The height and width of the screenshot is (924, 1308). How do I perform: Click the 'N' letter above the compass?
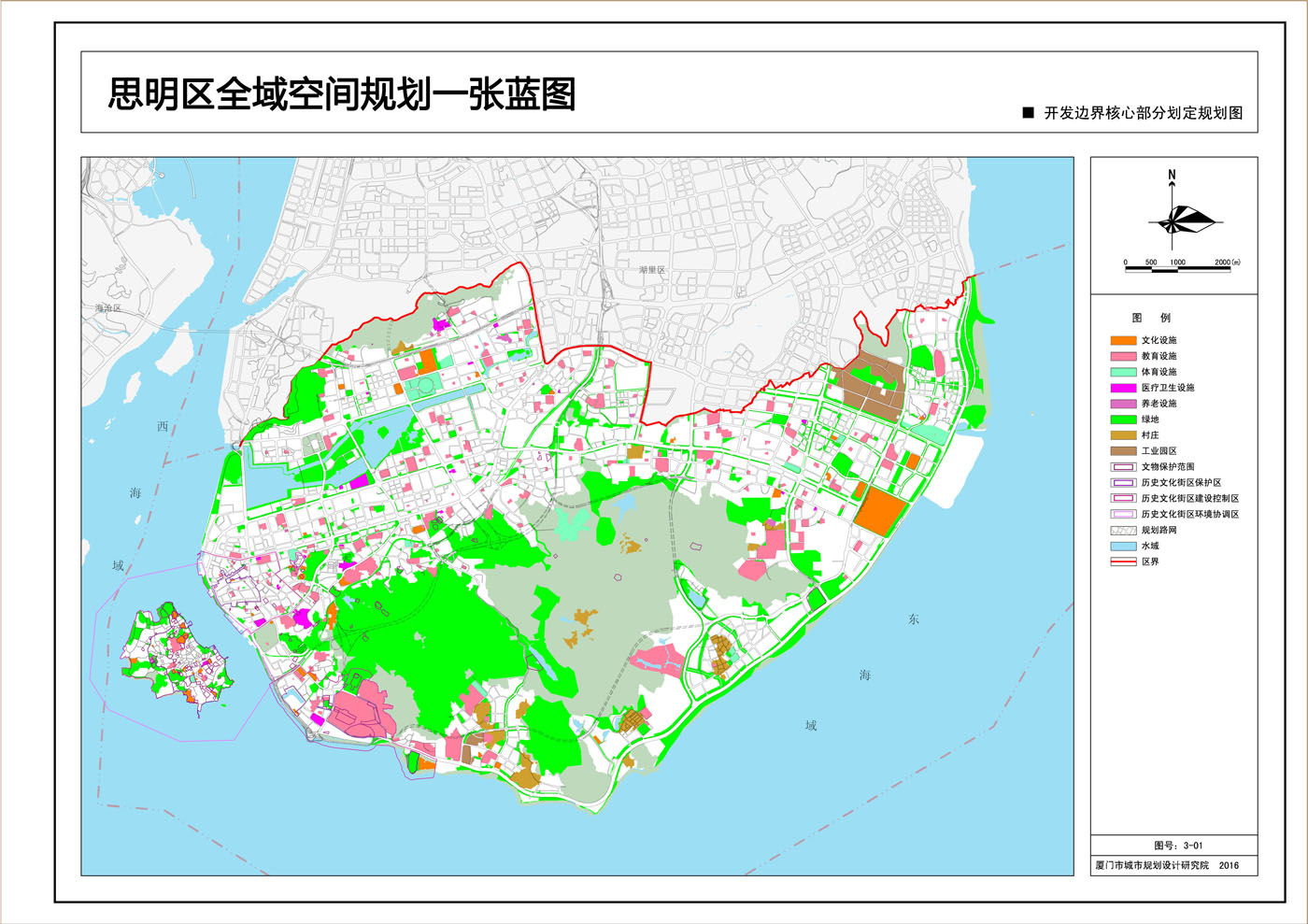click(1172, 175)
